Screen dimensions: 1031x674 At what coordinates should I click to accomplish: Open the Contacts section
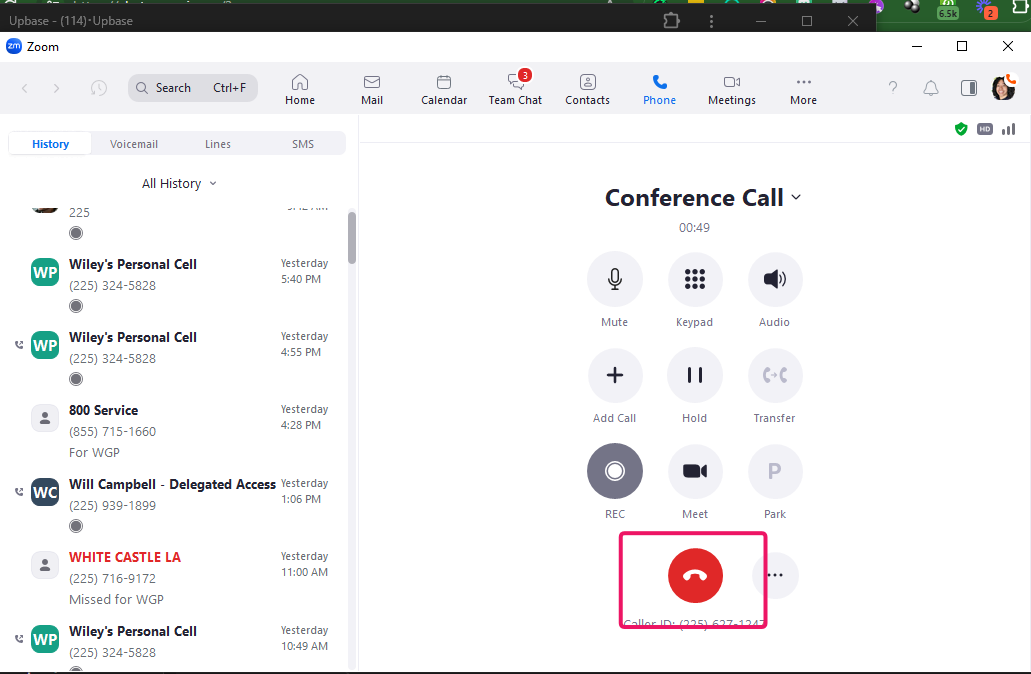click(x=587, y=88)
